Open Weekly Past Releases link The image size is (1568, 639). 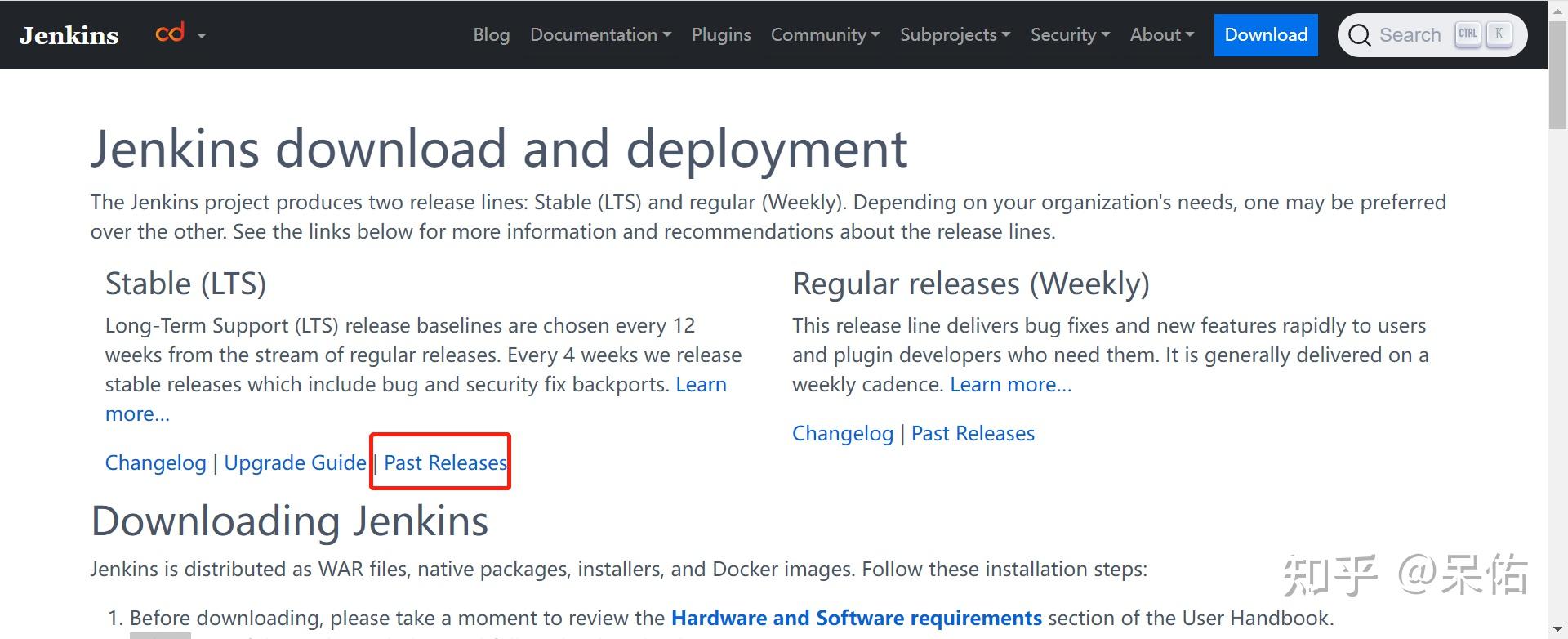973,434
